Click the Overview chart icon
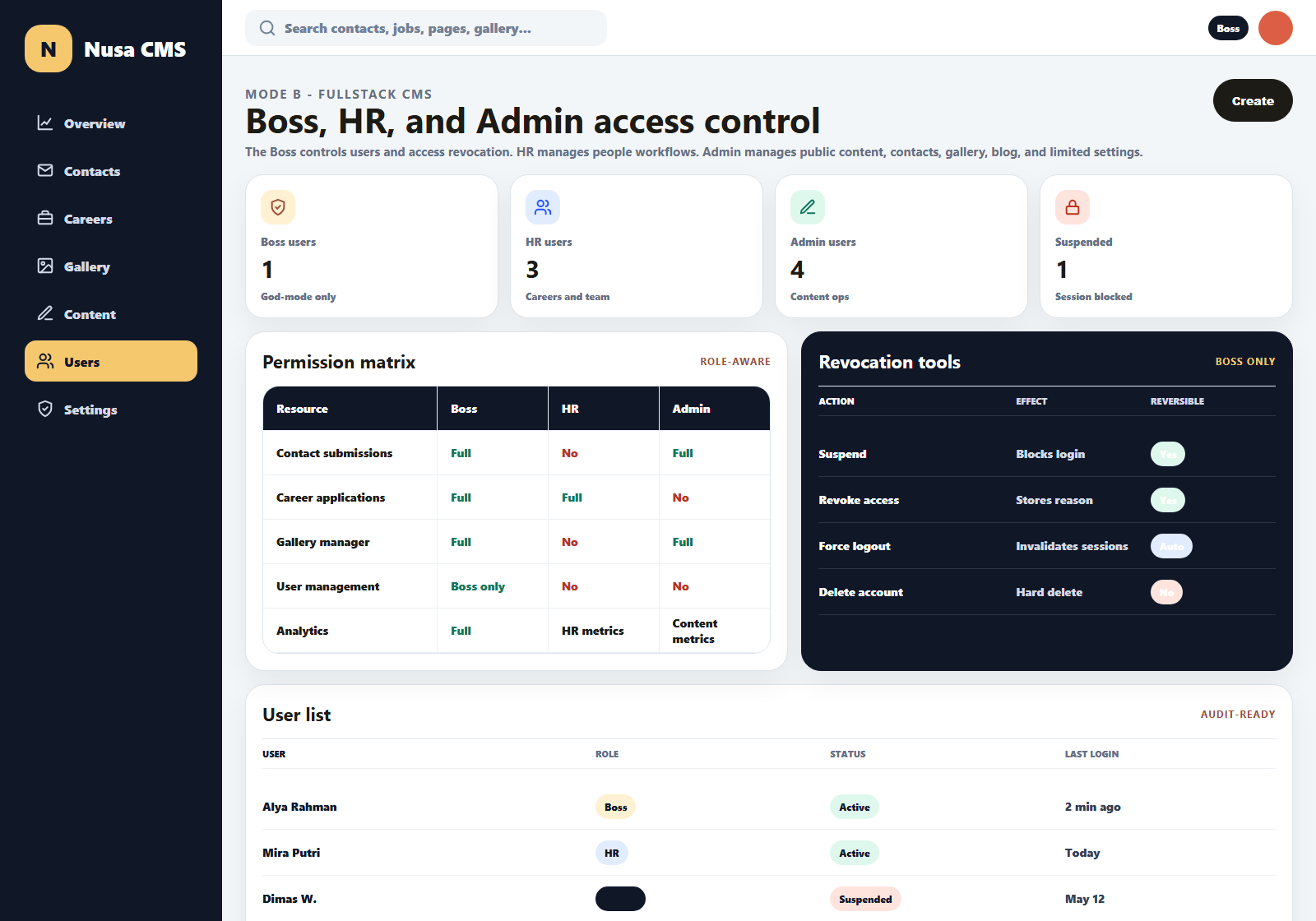 click(x=45, y=123)
